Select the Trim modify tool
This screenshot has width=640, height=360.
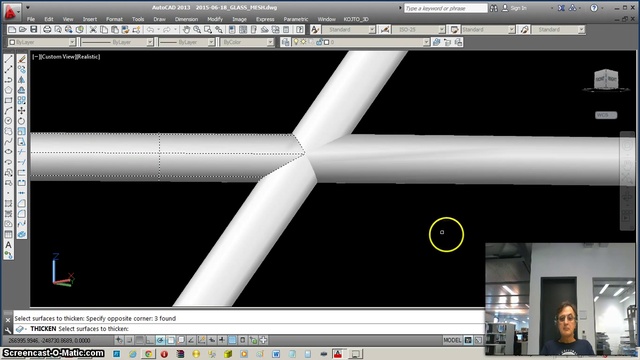[x=22, y=151]
